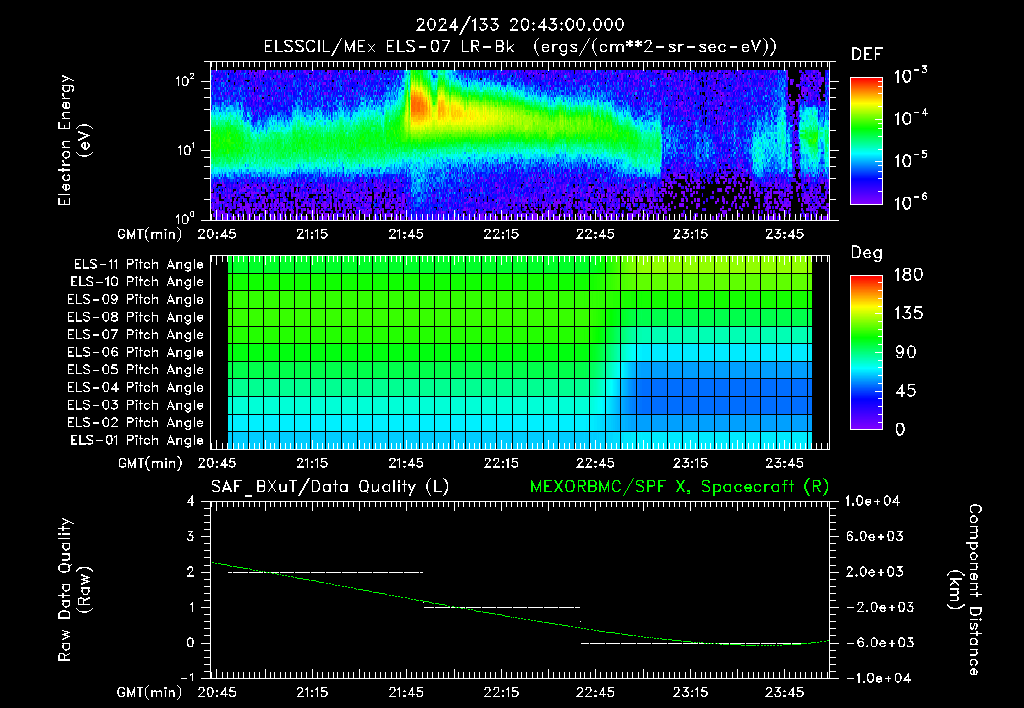Click the 6.0e+03 right-axis value
The width and height of the screenshot is (1024, 708).
875,537
